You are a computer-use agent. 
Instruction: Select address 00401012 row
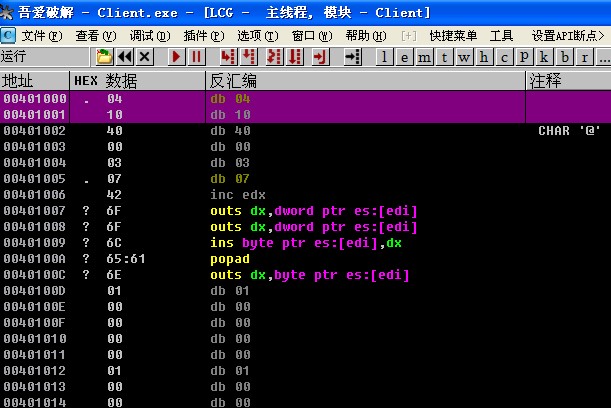pyautogui.click(x=306, y=371)
